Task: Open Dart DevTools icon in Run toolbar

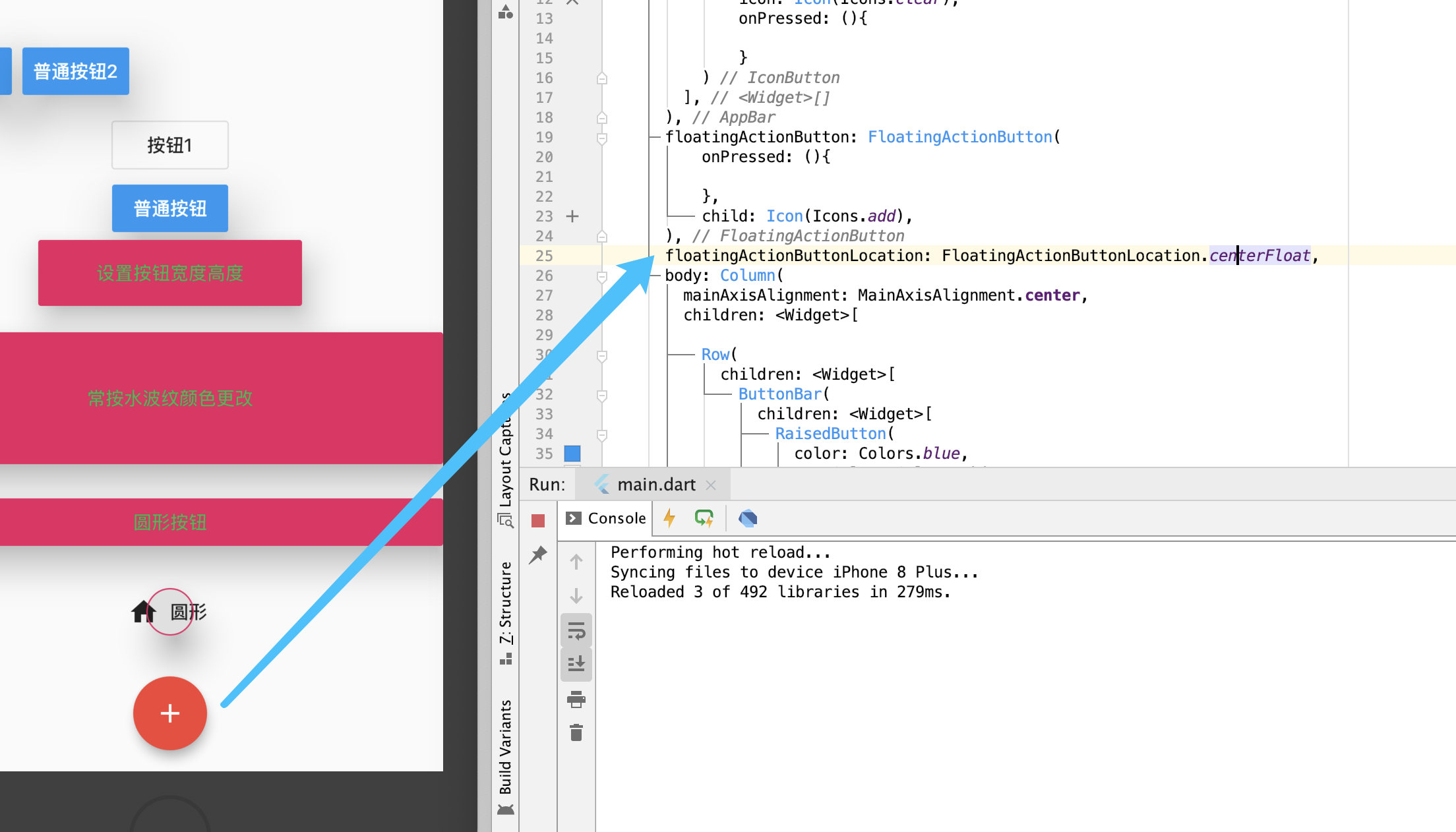Action: click(x=748, y=518)
